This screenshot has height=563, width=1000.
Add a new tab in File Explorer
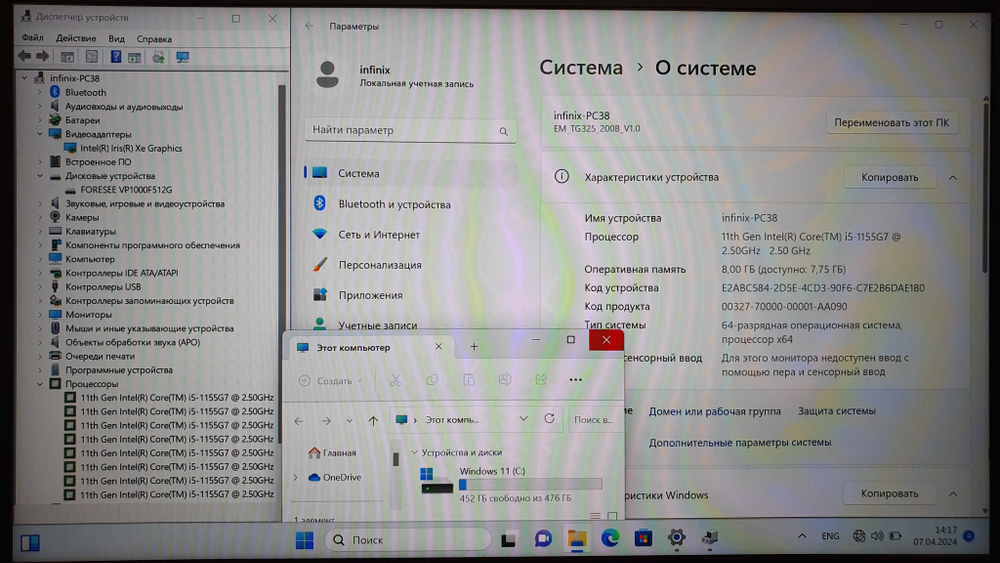[474, 347]
